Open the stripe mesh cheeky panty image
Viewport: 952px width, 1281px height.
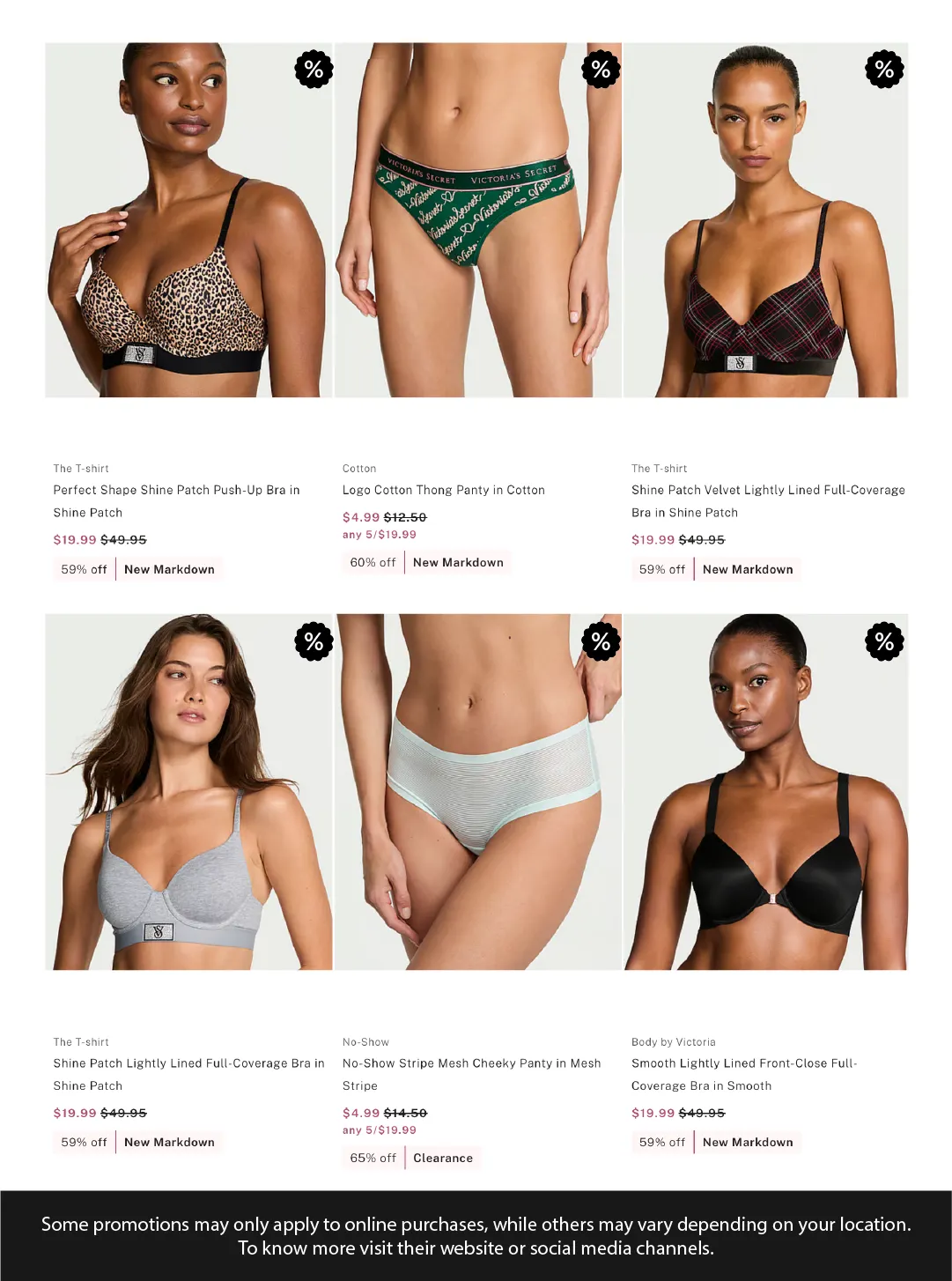point(478,792)
